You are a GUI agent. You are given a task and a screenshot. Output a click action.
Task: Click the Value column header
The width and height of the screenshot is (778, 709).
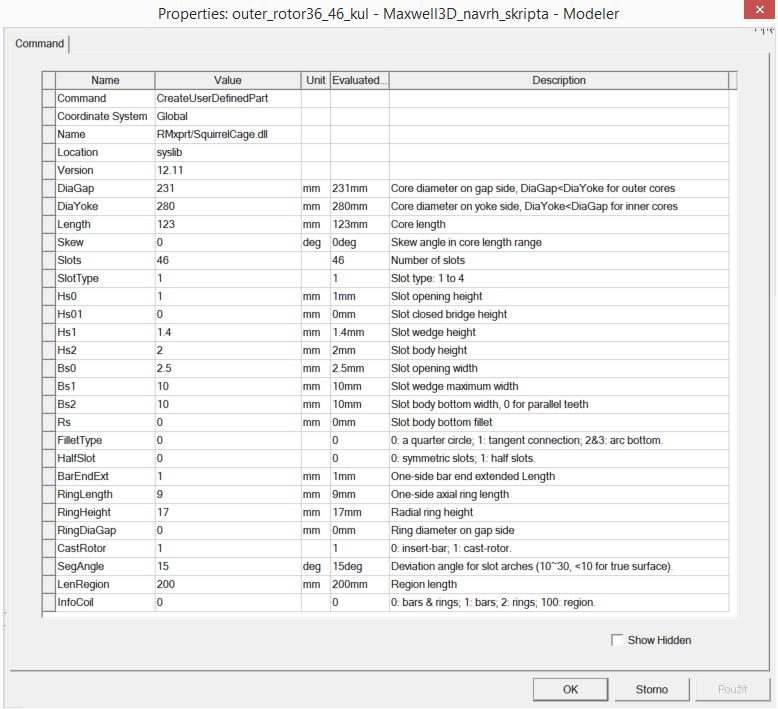coord(228,80)
